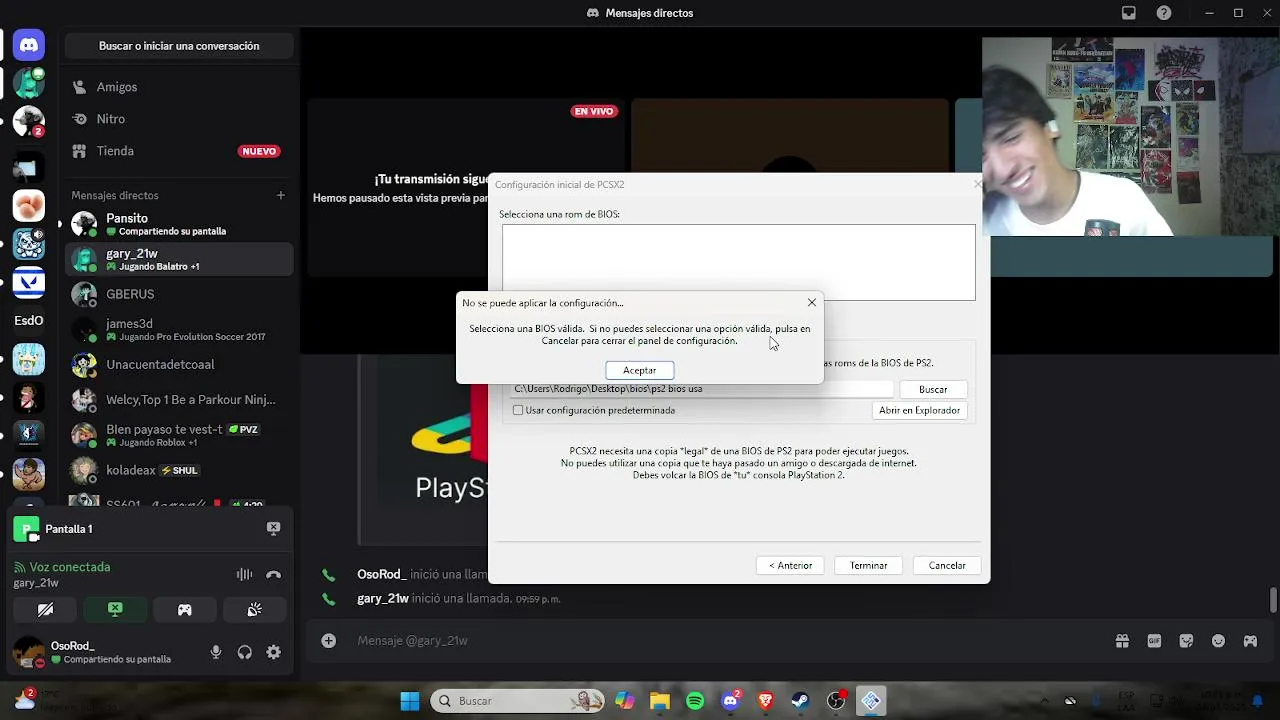1280x720 pixels.
Task: Start an activity with the game controller
Action: coord(185,609)
